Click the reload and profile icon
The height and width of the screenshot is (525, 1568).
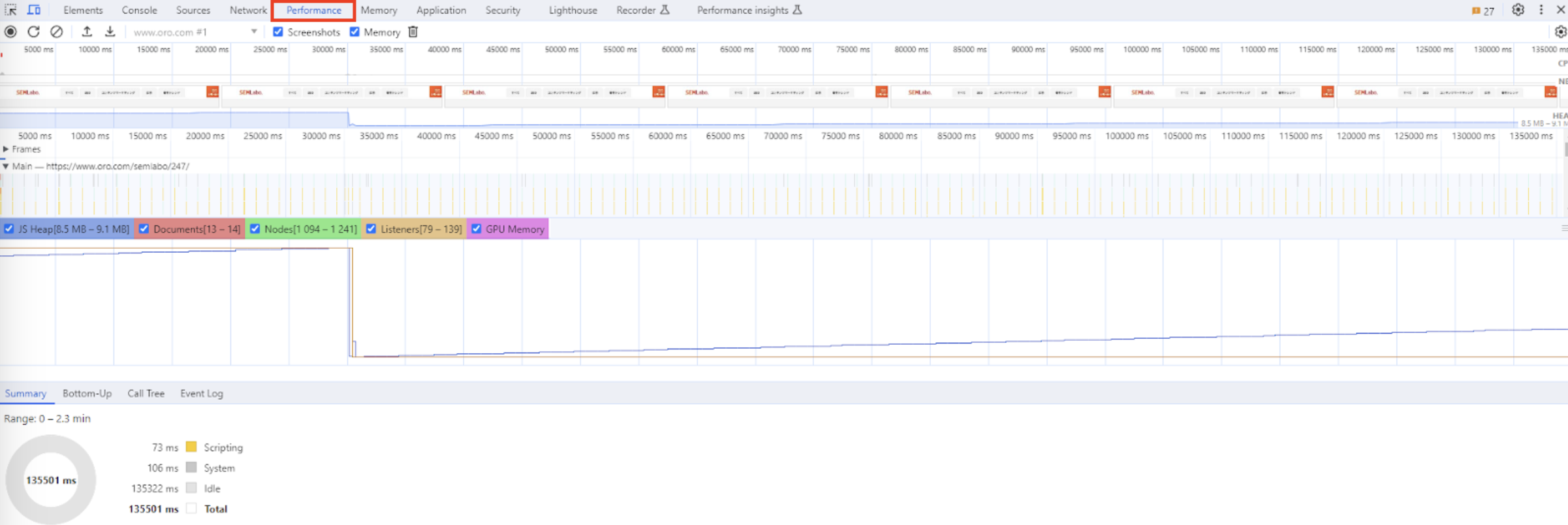(x=33, y=32)
